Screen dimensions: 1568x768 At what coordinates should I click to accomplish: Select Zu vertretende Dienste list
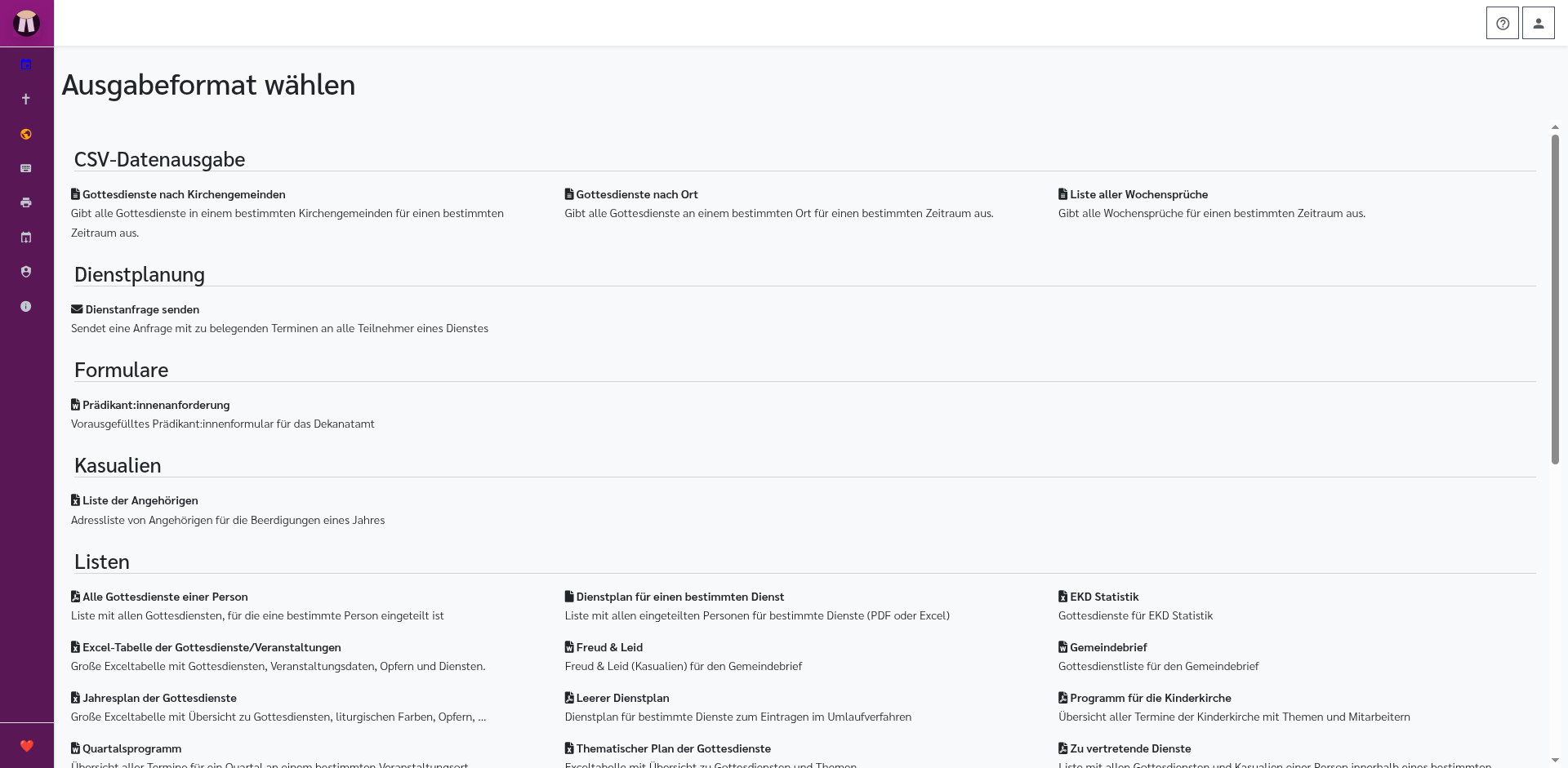(x=1130, y=748)
